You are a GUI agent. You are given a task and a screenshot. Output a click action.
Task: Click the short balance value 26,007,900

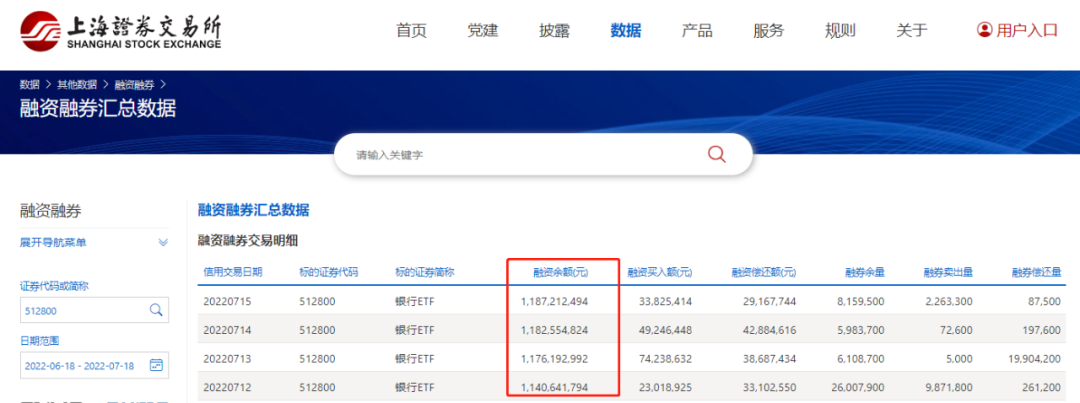860,387
